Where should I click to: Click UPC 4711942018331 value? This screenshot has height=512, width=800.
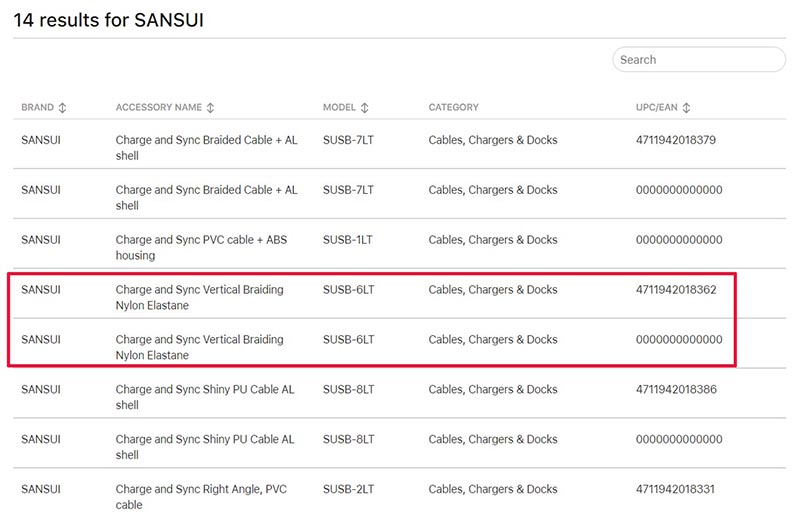click(x=675, y=489)
